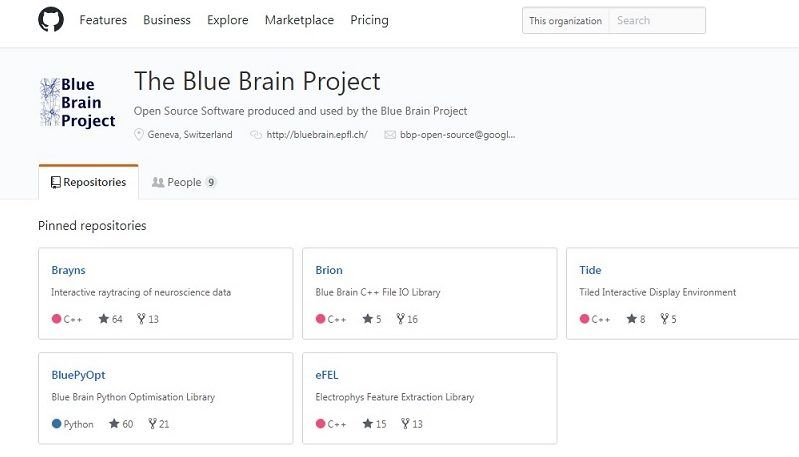The image size is (799, 457).
Task: Click the GitHub octocat logo
Action: tap(51, 20)
